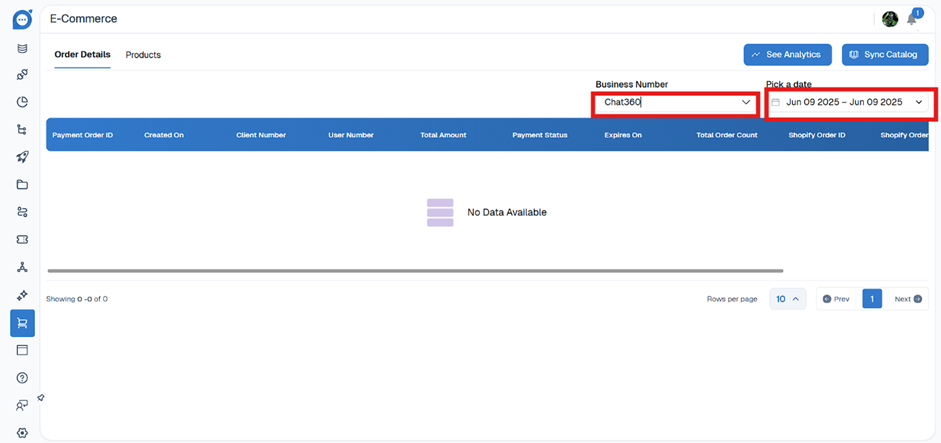The width and height of the screenshot is (941, 443).
Task: Open settings gear icon in sidebar
Action: point(22,432)
